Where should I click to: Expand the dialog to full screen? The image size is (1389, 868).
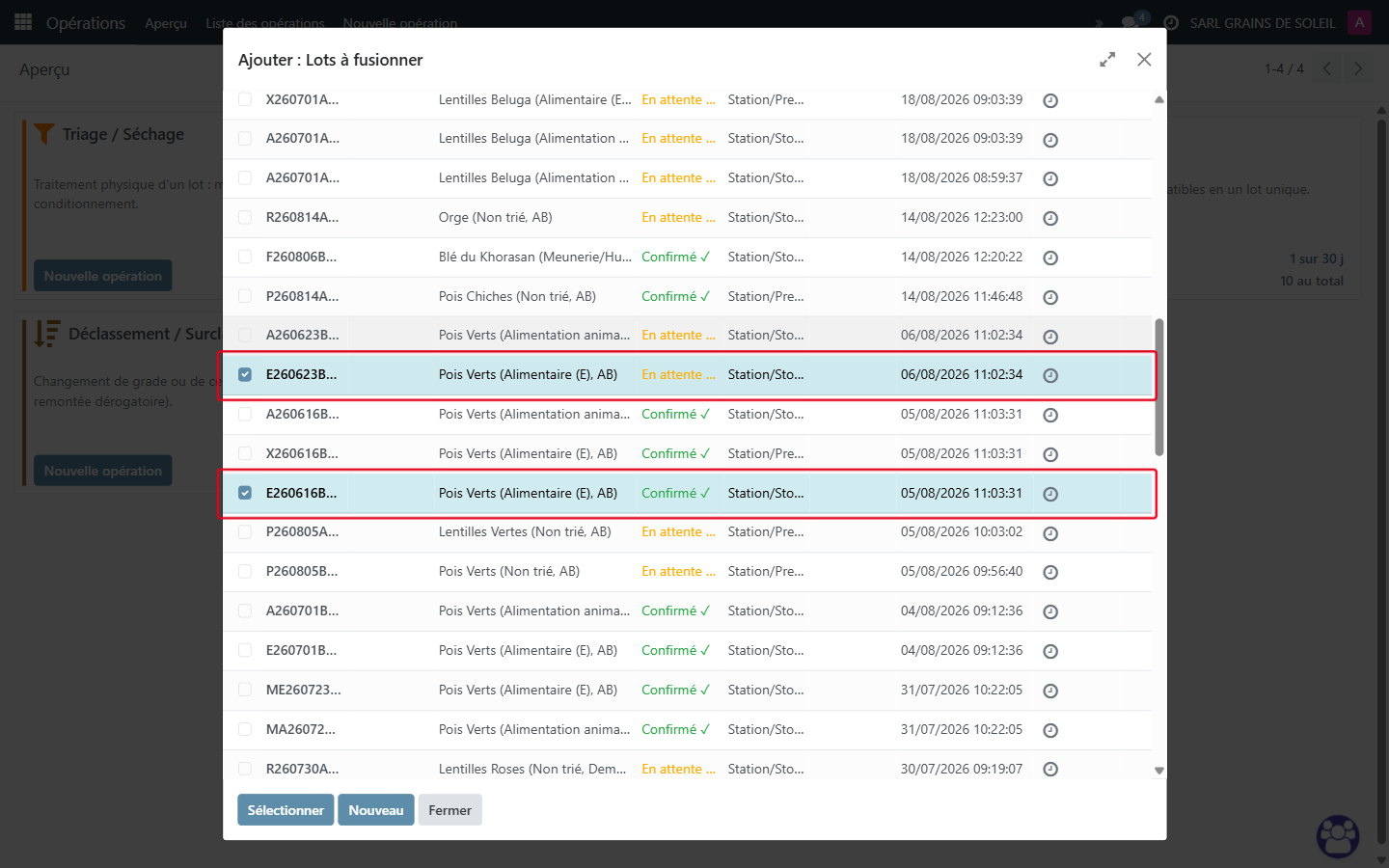[x=1107, y=60]
